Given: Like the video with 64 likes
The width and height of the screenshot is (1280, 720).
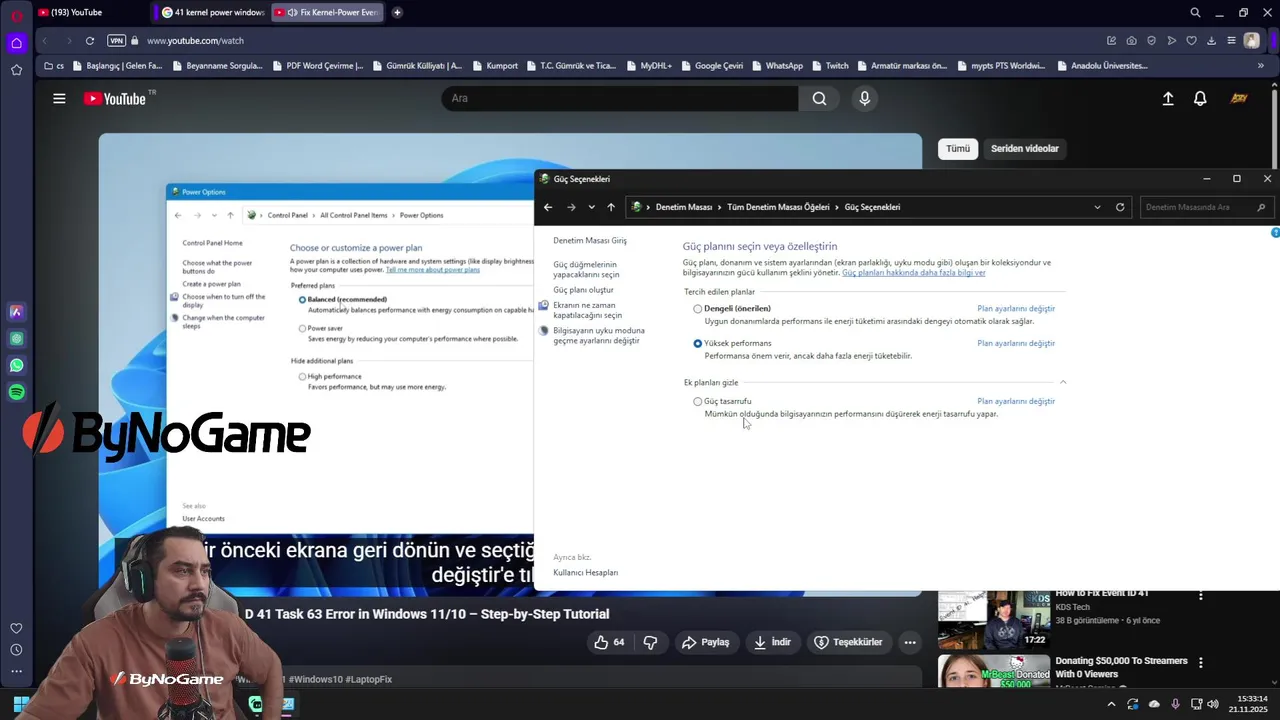Looking at the screenshot, I should tap(609, 642).
